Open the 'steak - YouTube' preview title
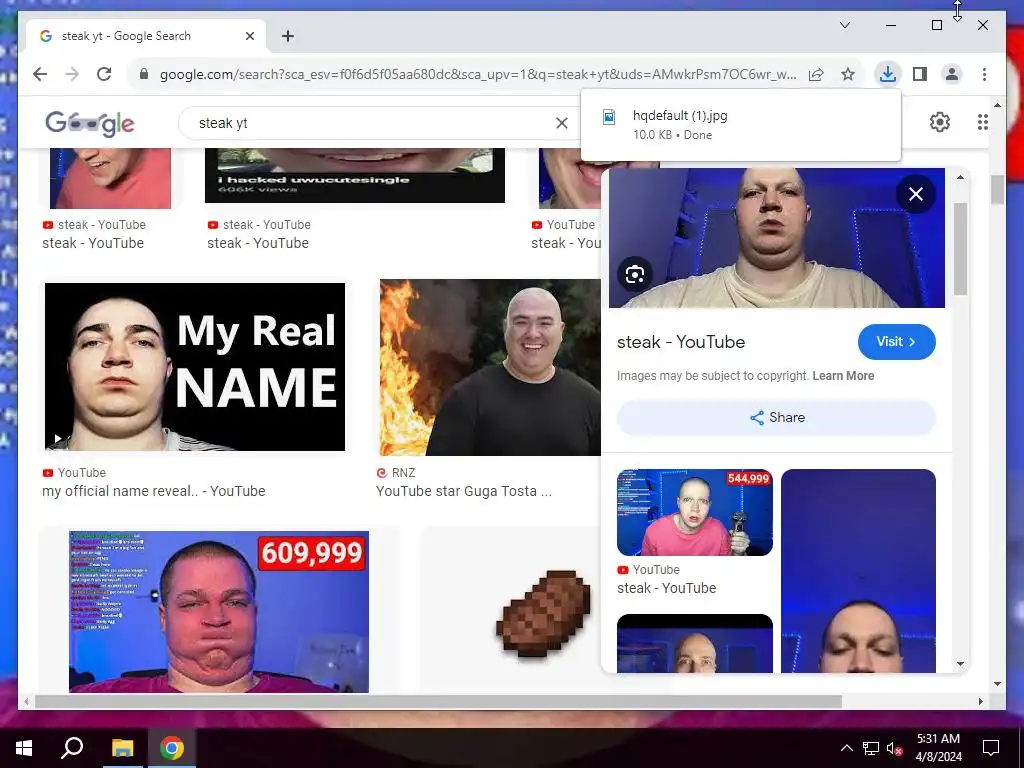1024x768 pixels. 680,342
